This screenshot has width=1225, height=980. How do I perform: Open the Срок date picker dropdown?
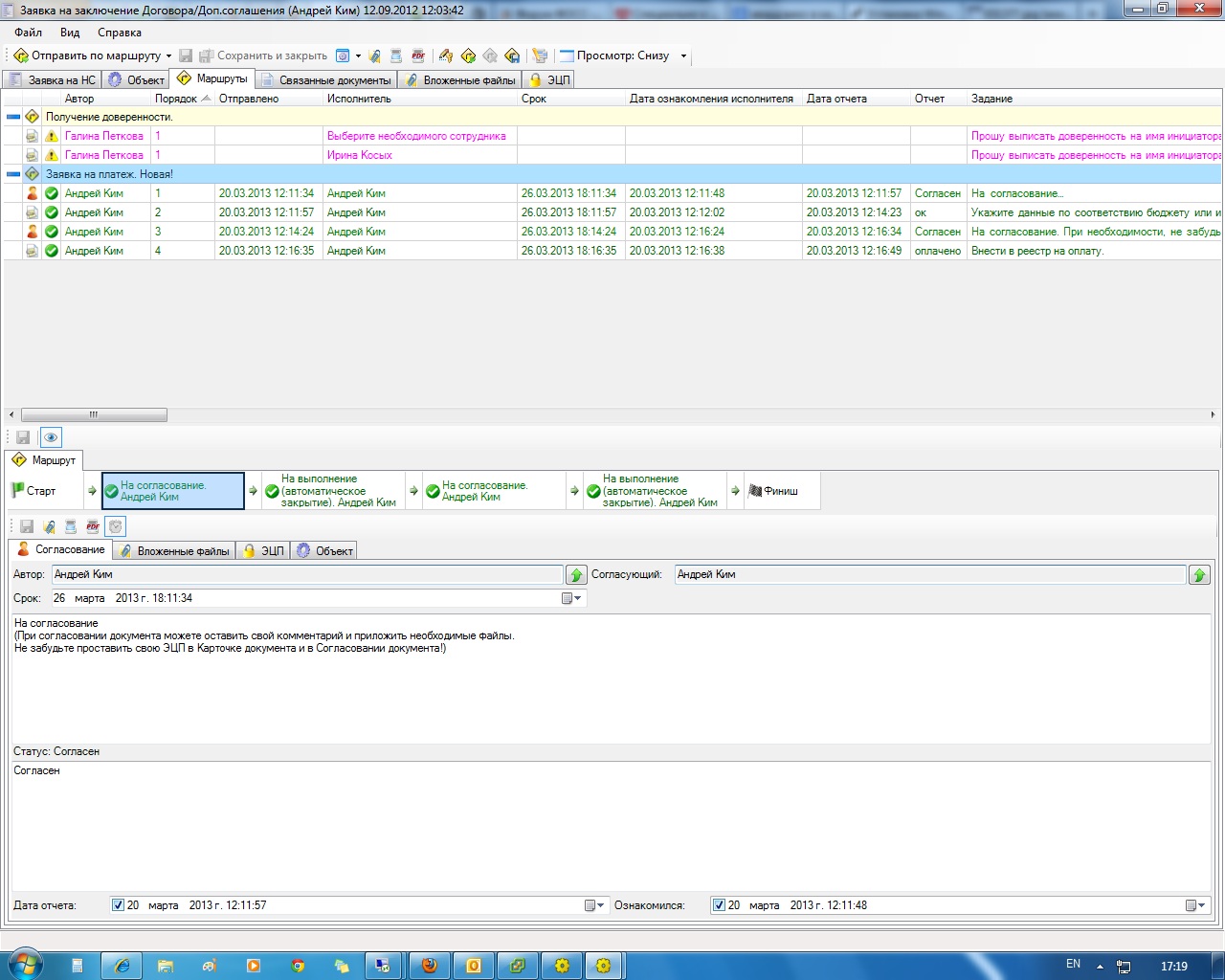coord(571,598)
